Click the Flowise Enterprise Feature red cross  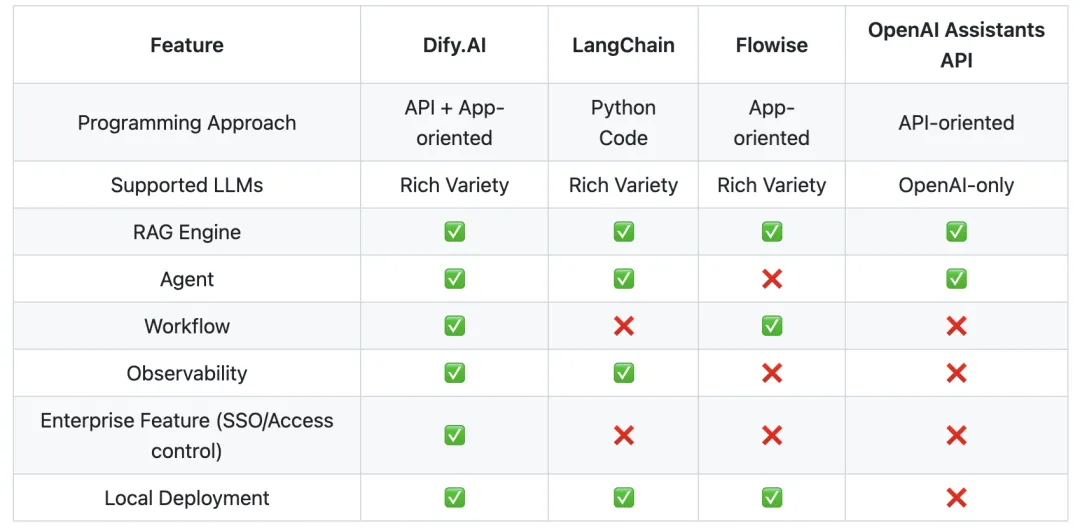pyautogui.click(x=771, y=435)
